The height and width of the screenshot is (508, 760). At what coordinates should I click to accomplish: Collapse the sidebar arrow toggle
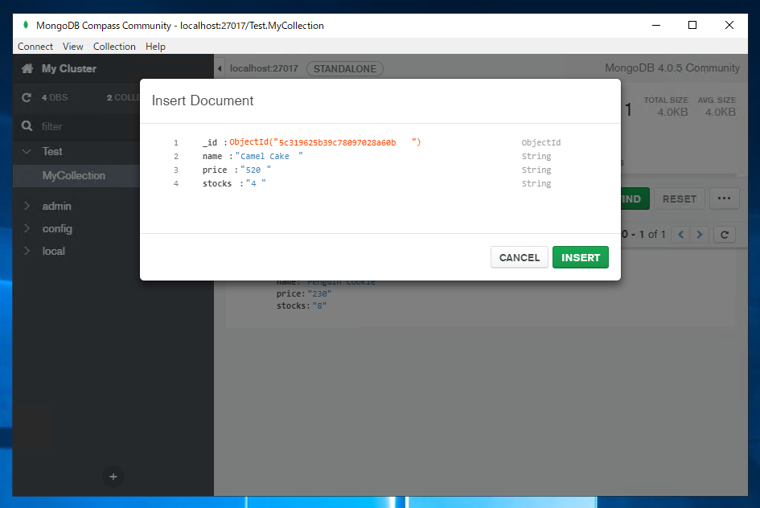(220, 68)
